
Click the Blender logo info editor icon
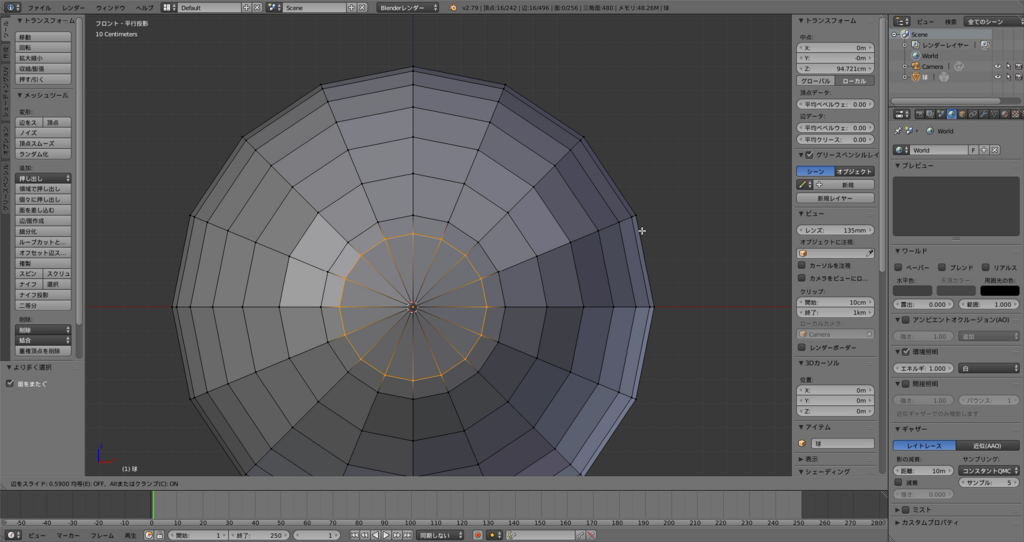(12, 7)
